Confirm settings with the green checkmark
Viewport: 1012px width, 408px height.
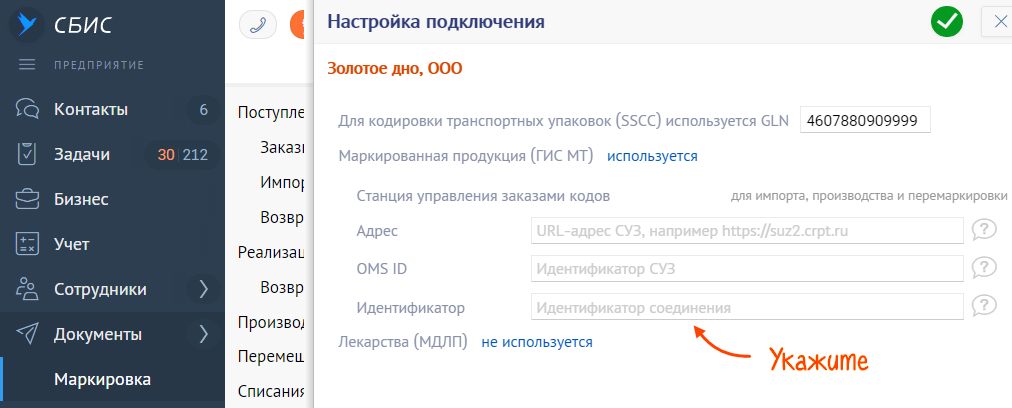(946, 22)
